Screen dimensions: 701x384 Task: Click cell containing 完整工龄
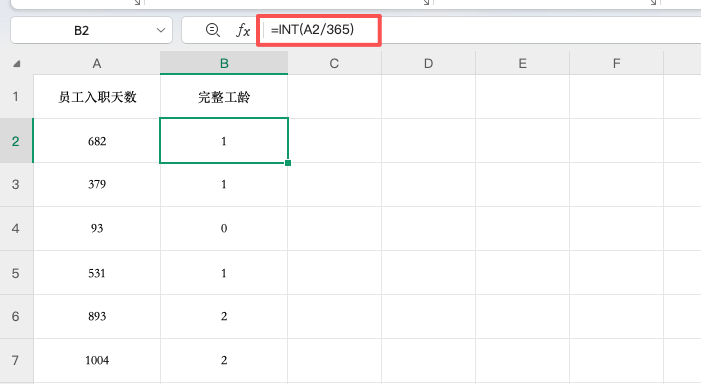pyautogui.click(x=224, y=97)
